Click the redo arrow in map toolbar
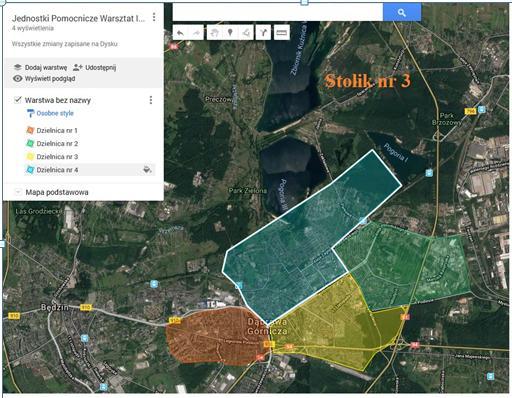512x398 pixels. click(196, 33)
